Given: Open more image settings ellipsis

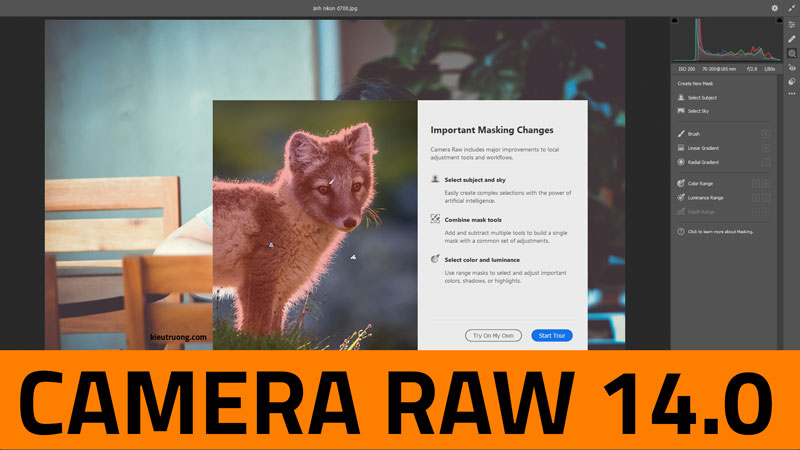Looking at the screenshot, I should point(791,94).
